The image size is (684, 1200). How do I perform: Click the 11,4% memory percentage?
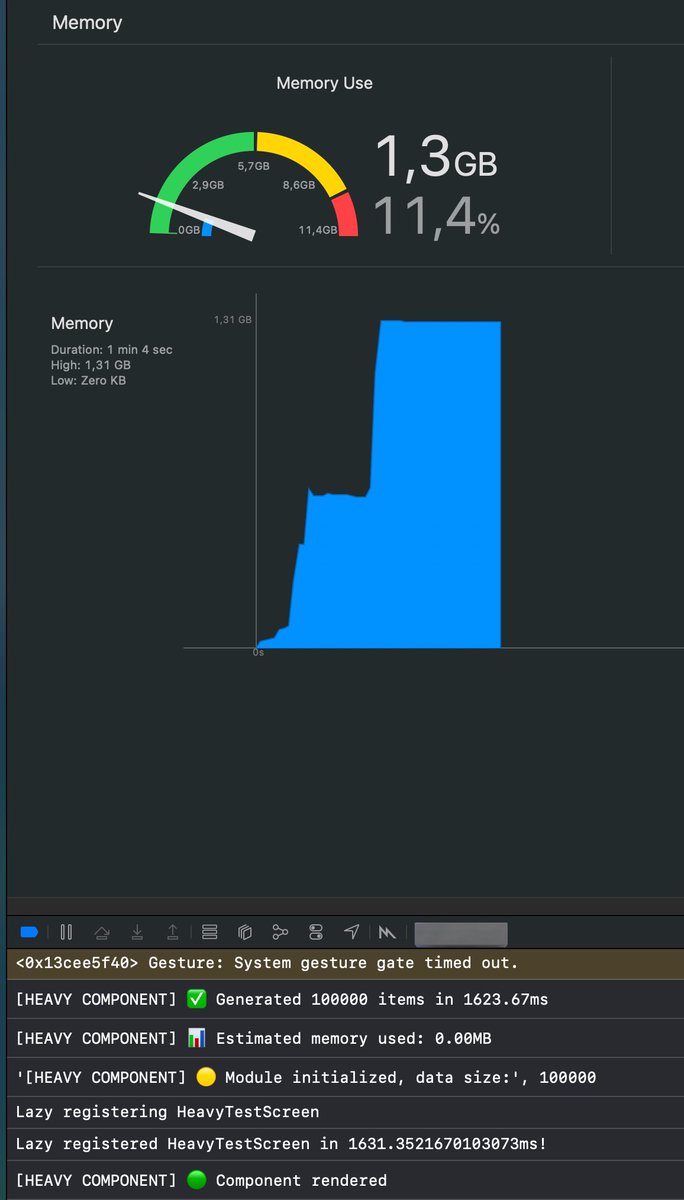(x=436, y=216)
